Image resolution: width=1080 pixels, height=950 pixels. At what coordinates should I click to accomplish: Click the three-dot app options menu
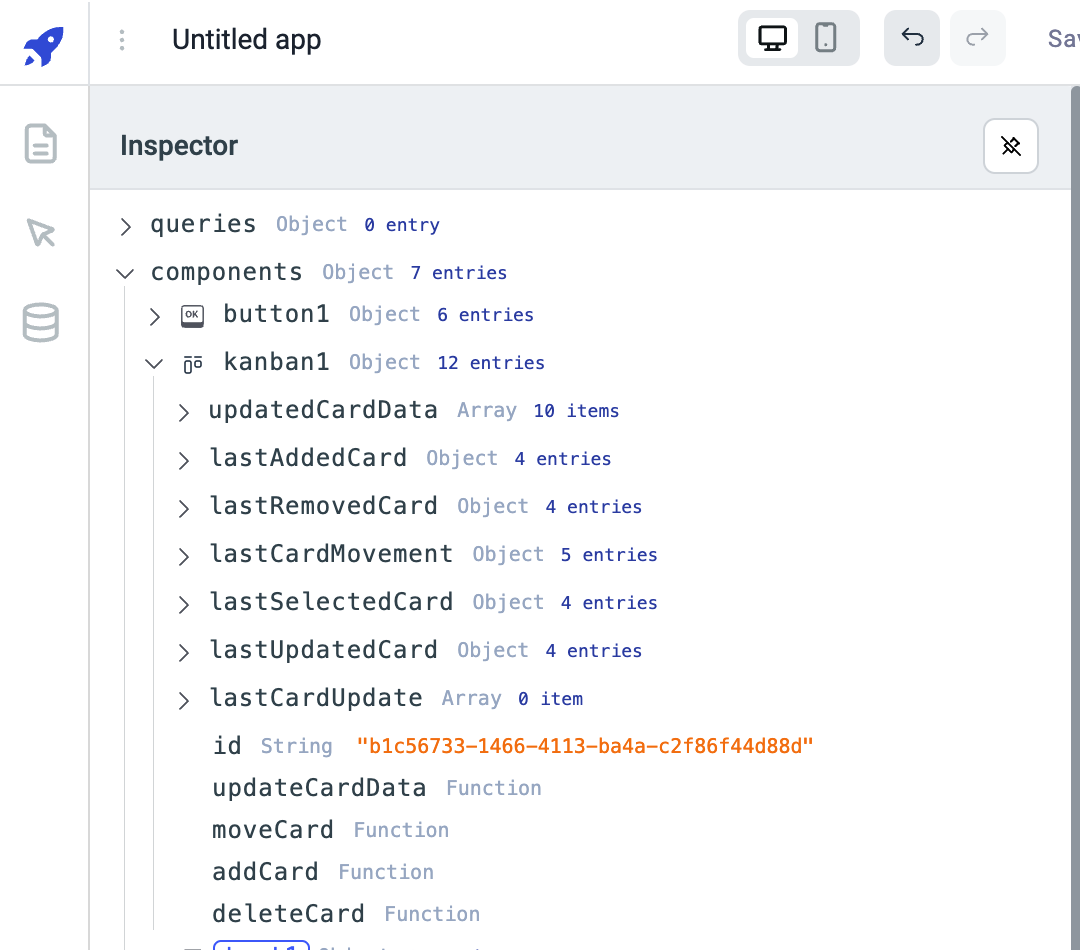point(122,40)
